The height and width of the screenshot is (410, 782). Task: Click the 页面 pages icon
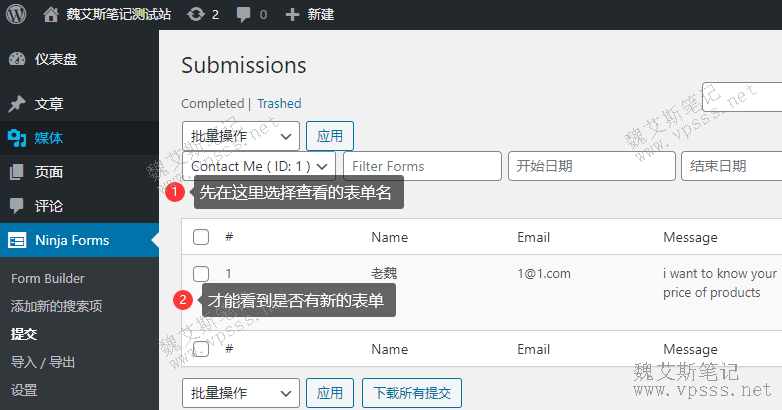tap(17, 172)
